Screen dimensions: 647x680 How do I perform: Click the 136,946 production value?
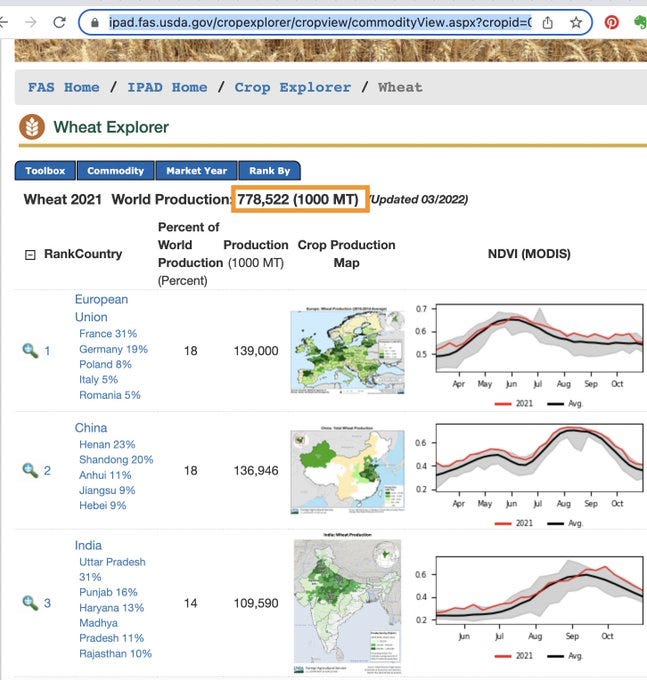pos(256,471)
